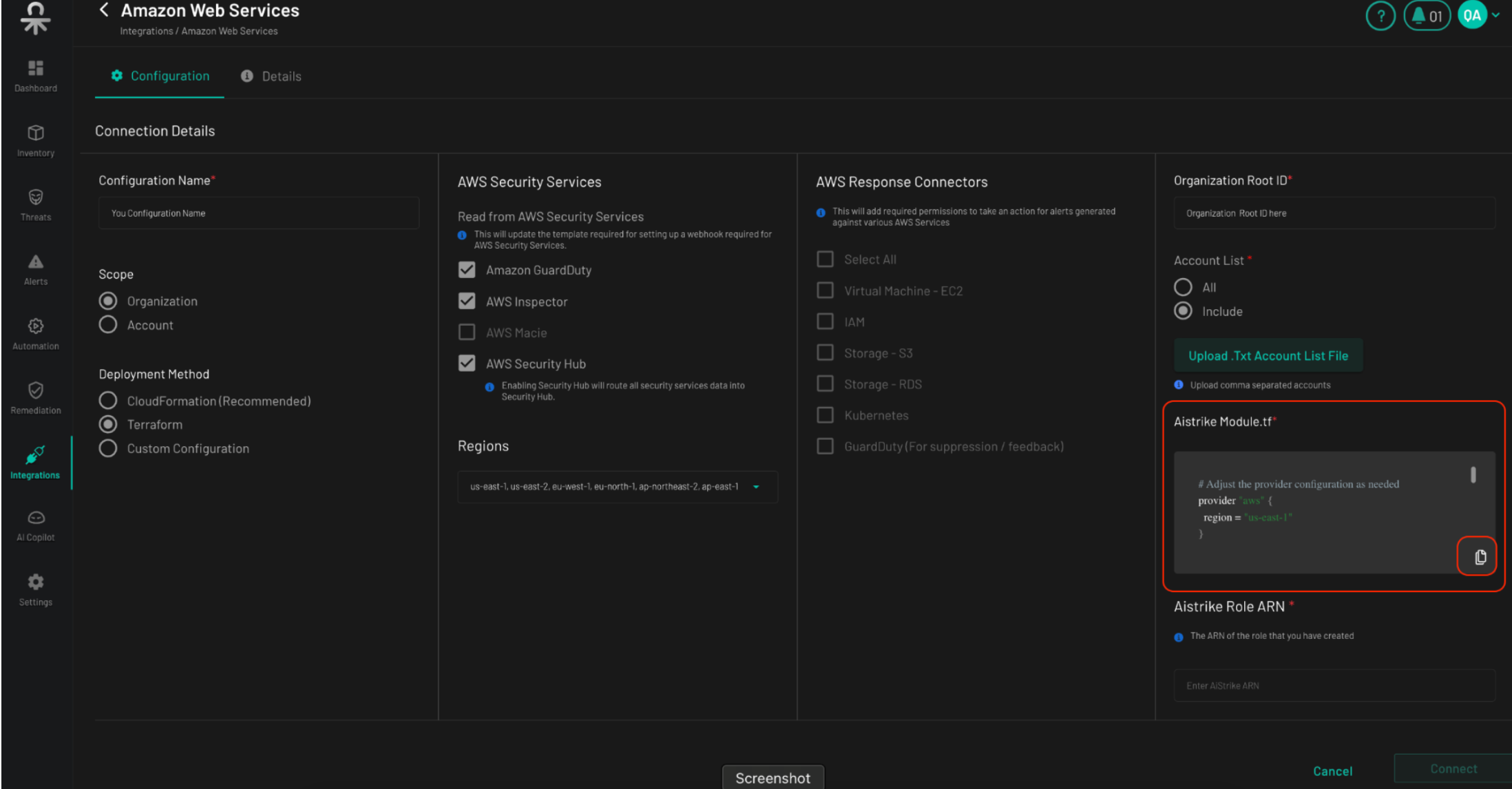Click inside the Aistrike Module.tf code block
The height and width of the screenshot is (789, 1512).
click(x=1334, y=512)
